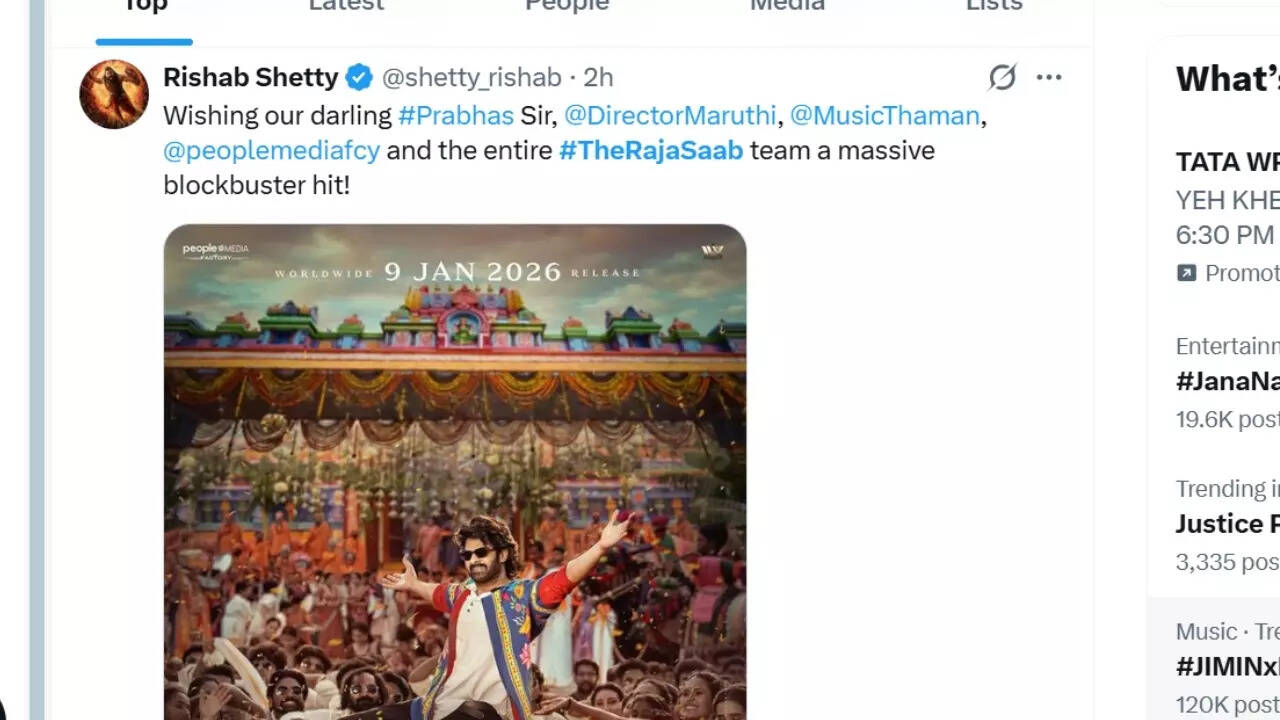
Task: Switch to the Lists tab
Action: point(994,6)
